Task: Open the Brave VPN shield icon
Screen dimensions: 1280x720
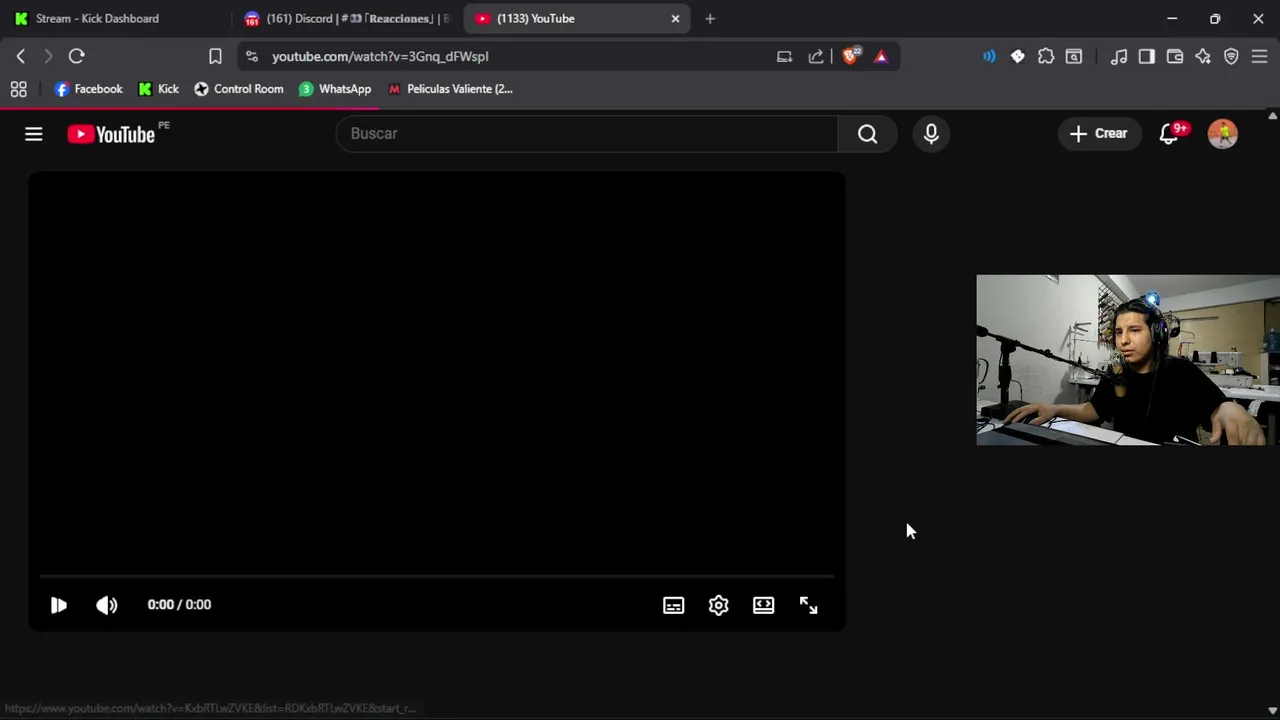Action: 1231,56
